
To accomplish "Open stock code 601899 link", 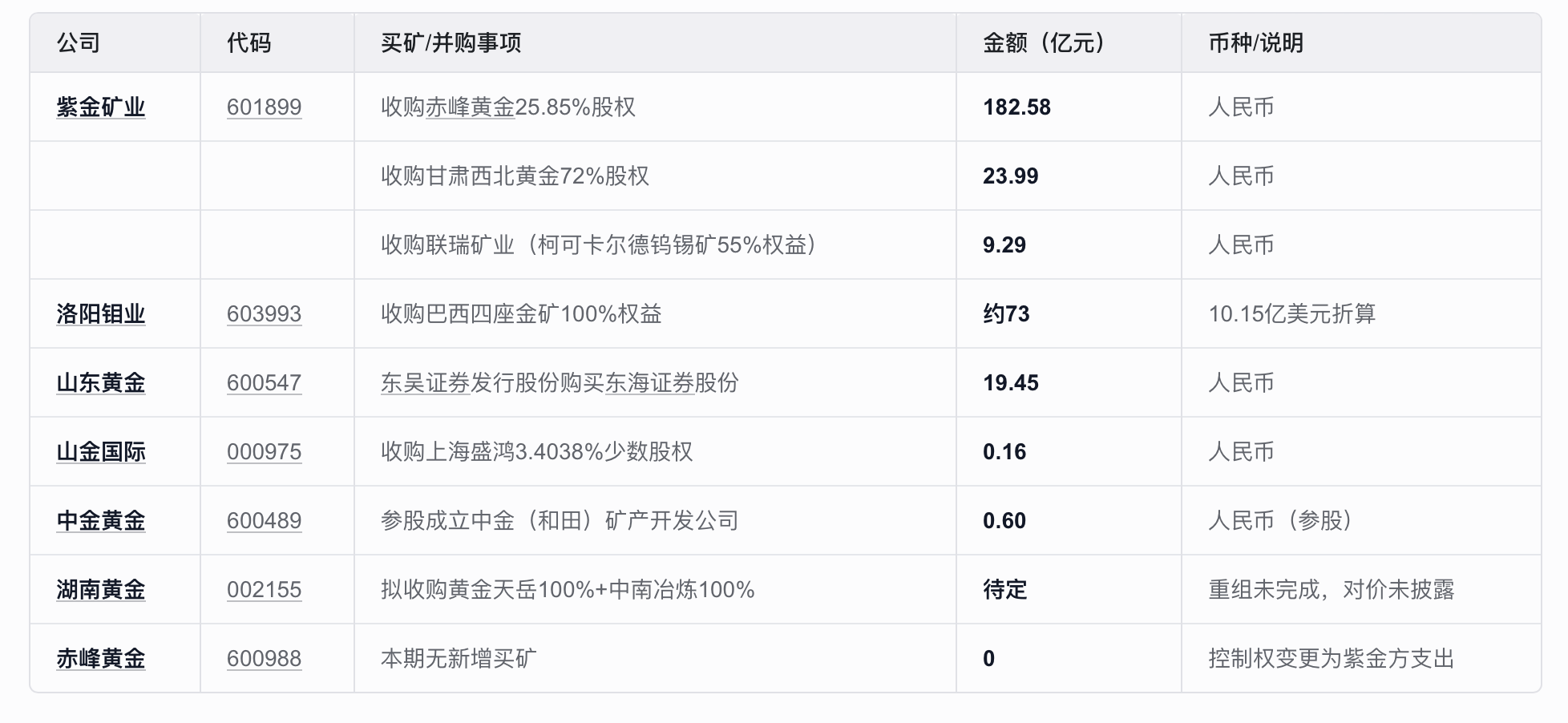I will point(264,107).
